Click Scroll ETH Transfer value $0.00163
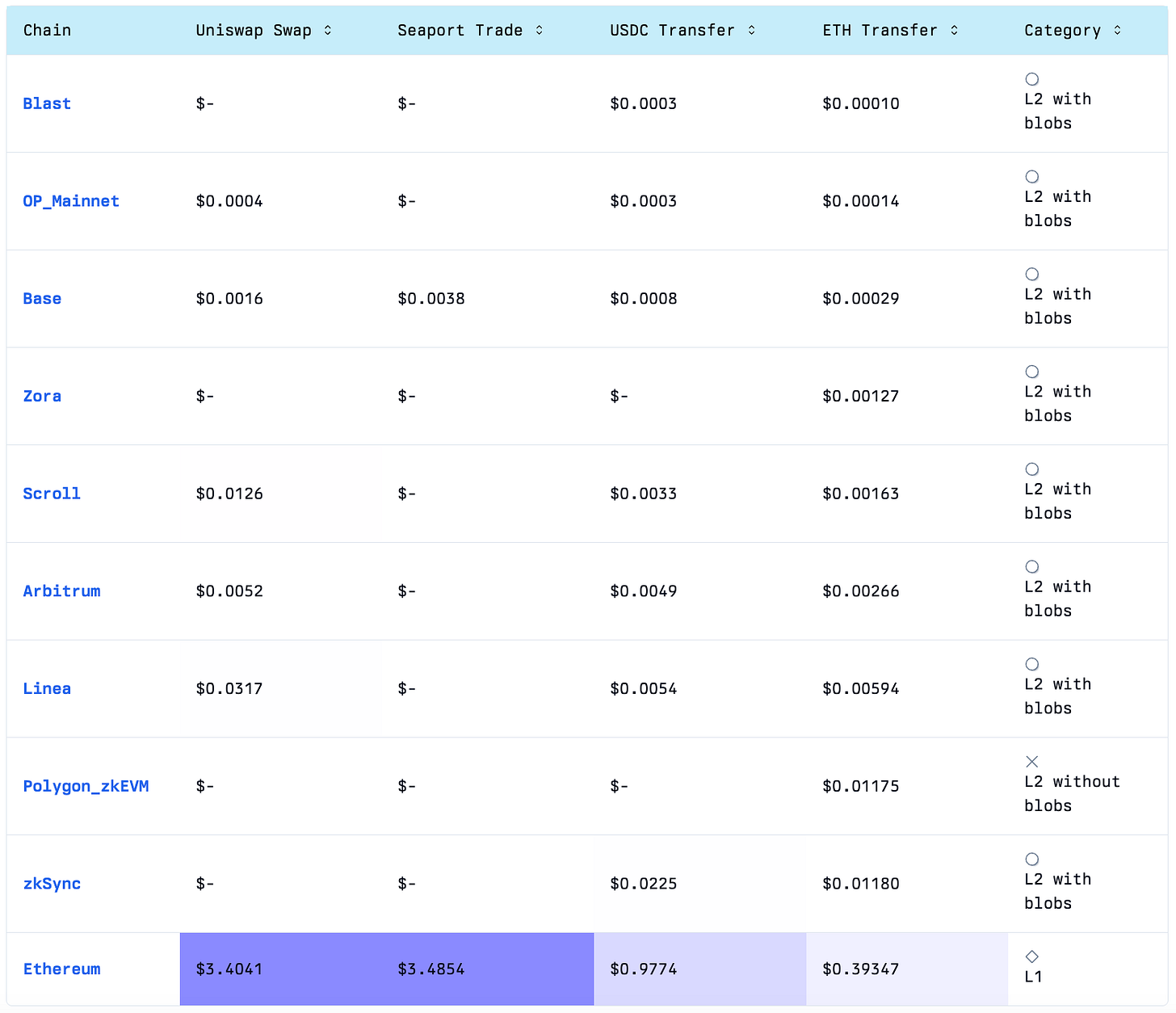Viewport: 1176px width, 1013px height. (x=861, y=494)
